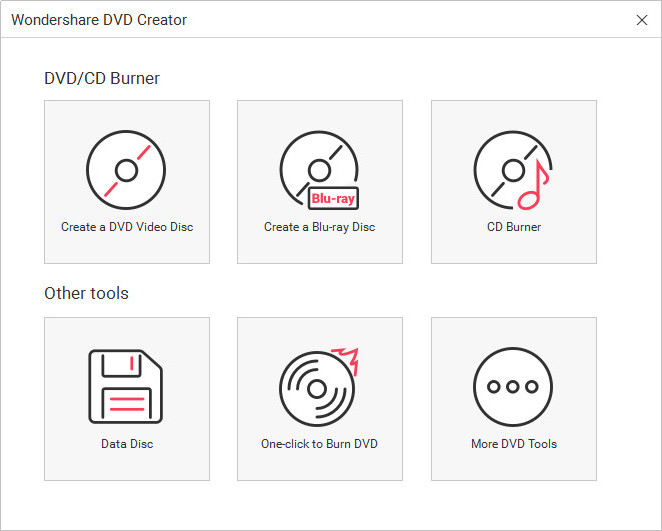The width and height of the screenshot is (662, 531).
Task: Close the Wondershare DVD Creator window
Action: tap(642, 20)
